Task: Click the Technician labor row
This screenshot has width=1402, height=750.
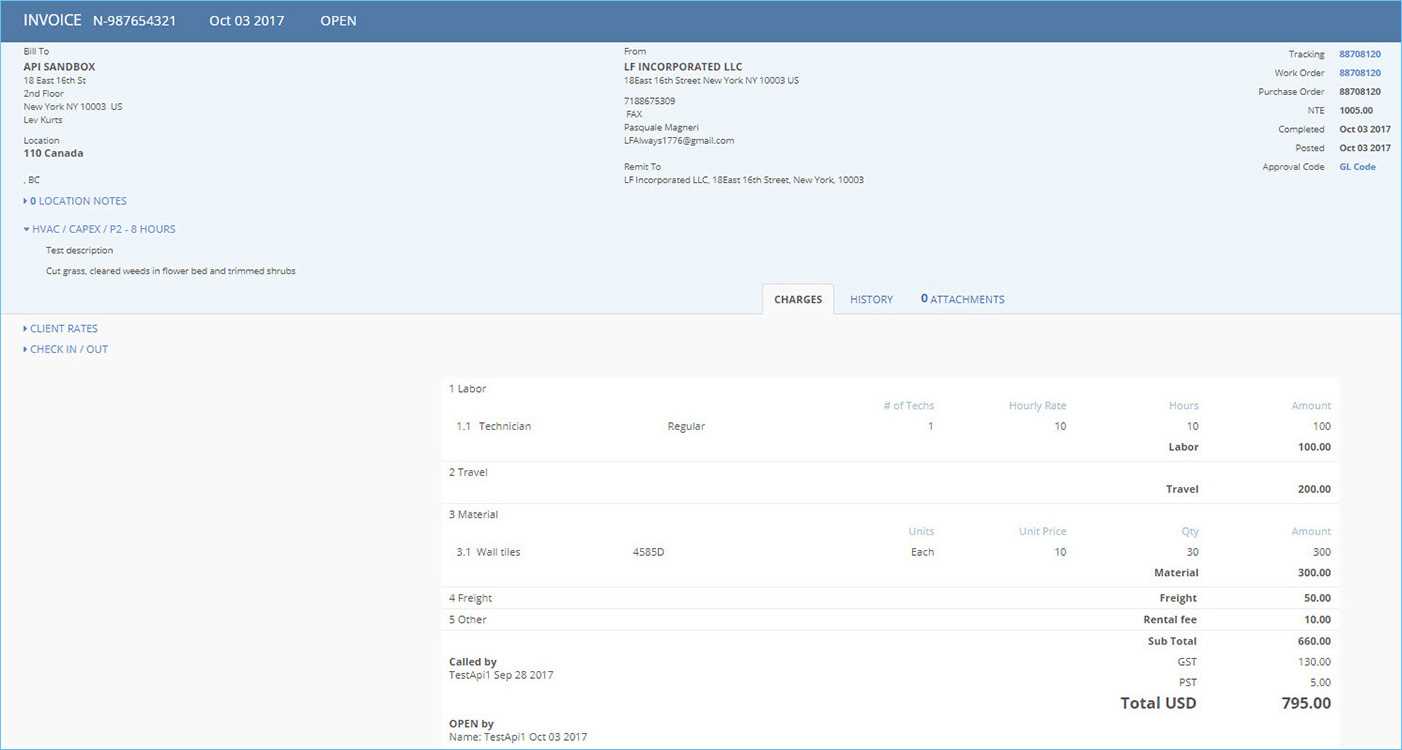Action: pos(890,426)
